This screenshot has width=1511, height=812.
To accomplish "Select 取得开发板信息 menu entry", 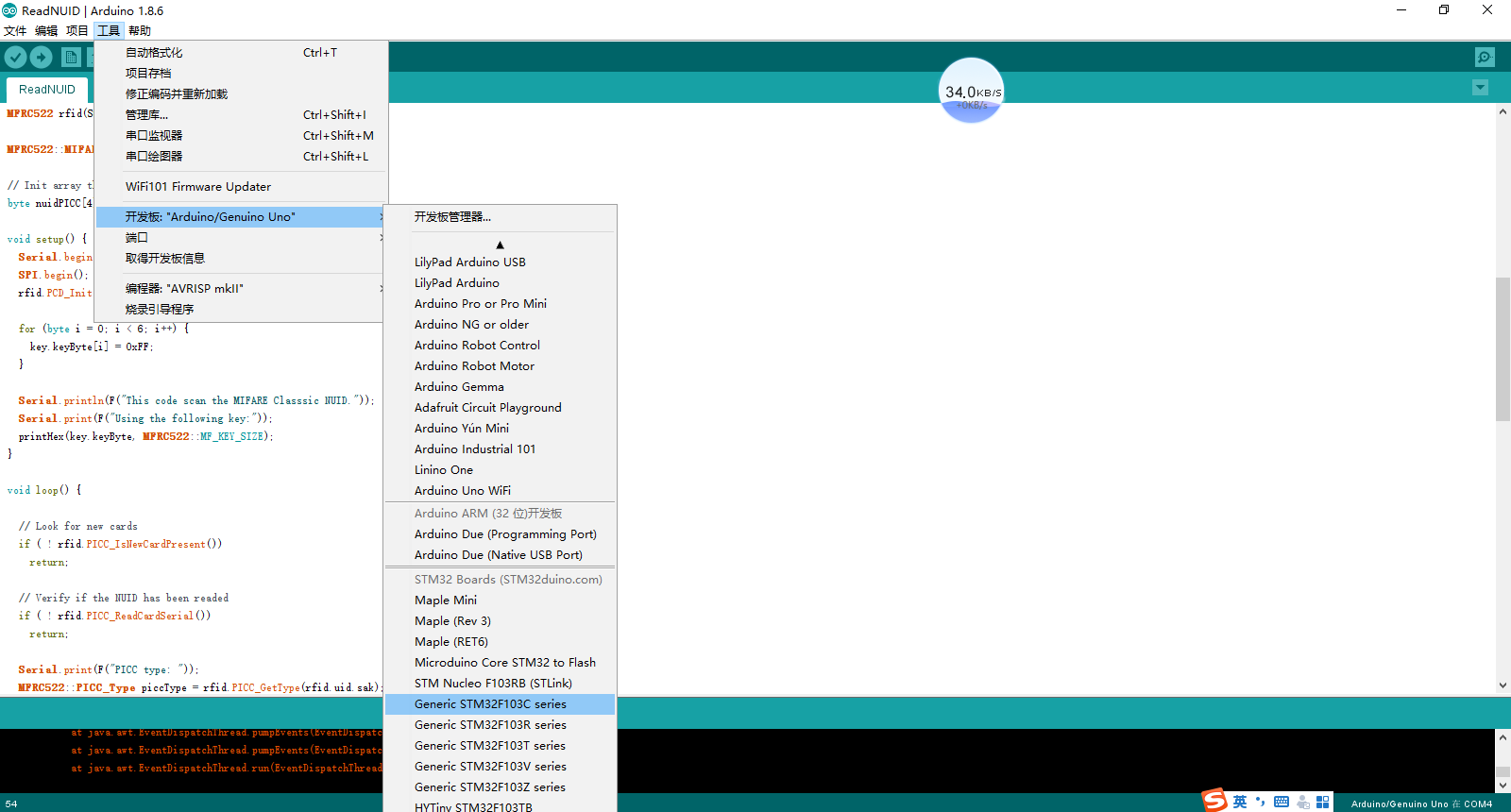I will (242, 259).
